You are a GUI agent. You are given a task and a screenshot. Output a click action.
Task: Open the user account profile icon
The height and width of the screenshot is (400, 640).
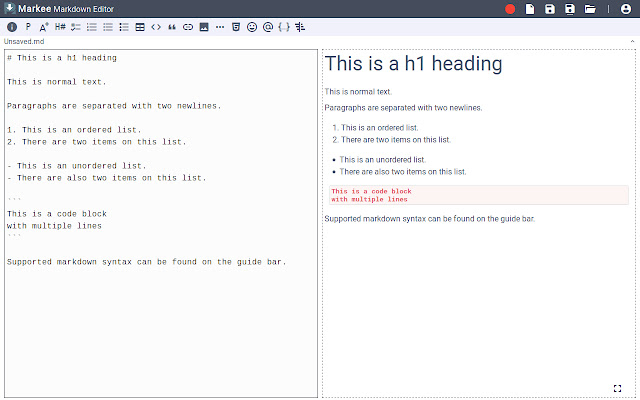pos(626,9)
